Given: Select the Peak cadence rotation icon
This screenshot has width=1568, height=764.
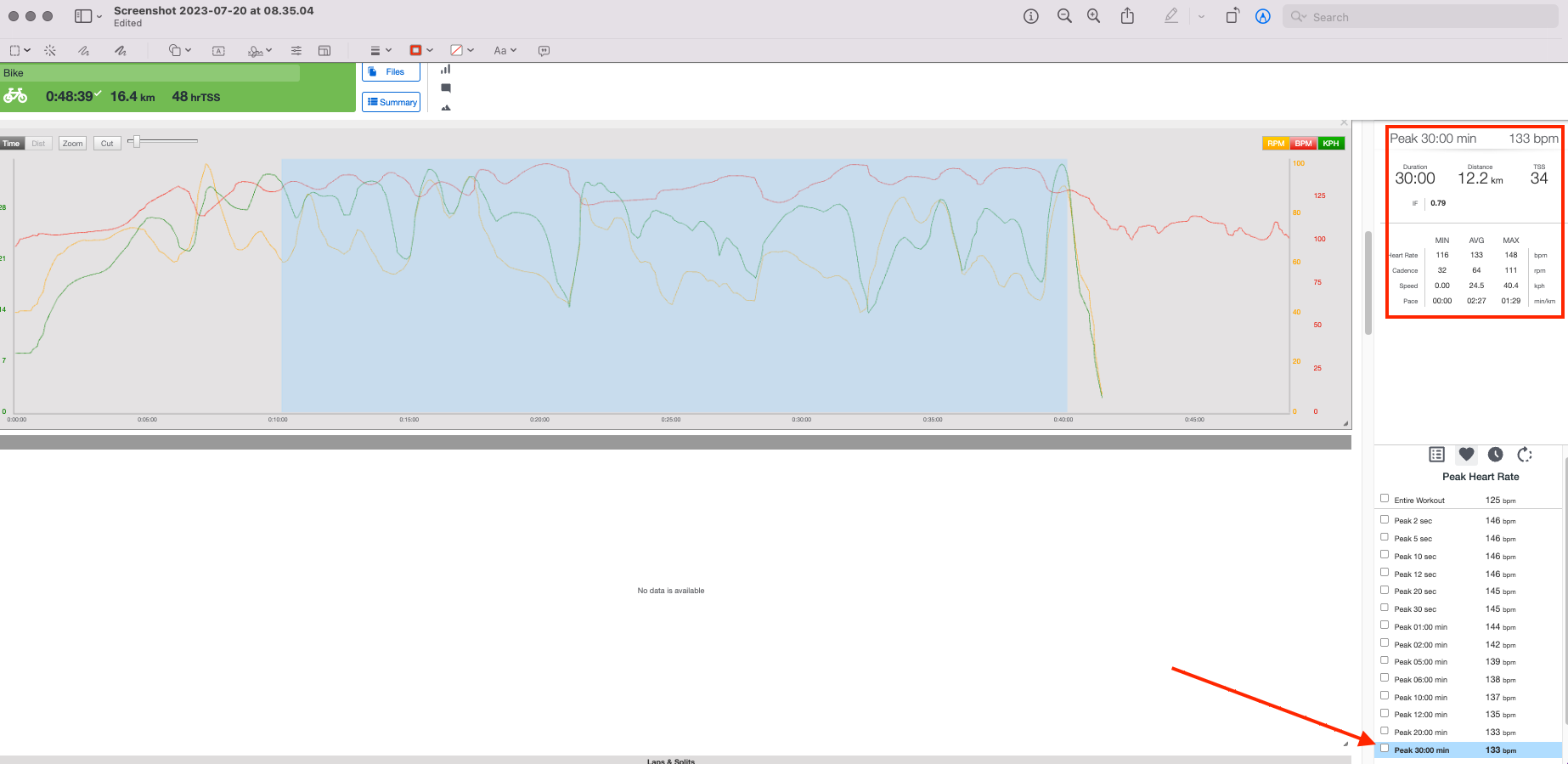Looking at the screenshot, I should pyautogui.click(x=1525, y=455).
